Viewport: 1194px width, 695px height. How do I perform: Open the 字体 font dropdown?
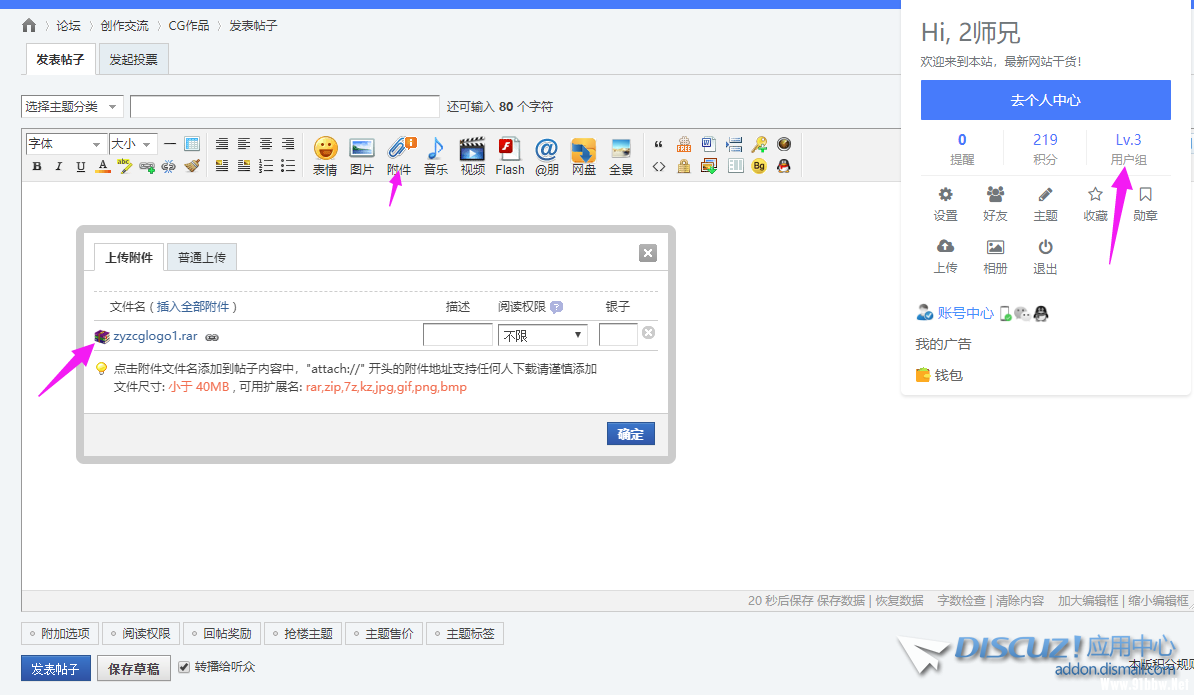tap(65, 144)
